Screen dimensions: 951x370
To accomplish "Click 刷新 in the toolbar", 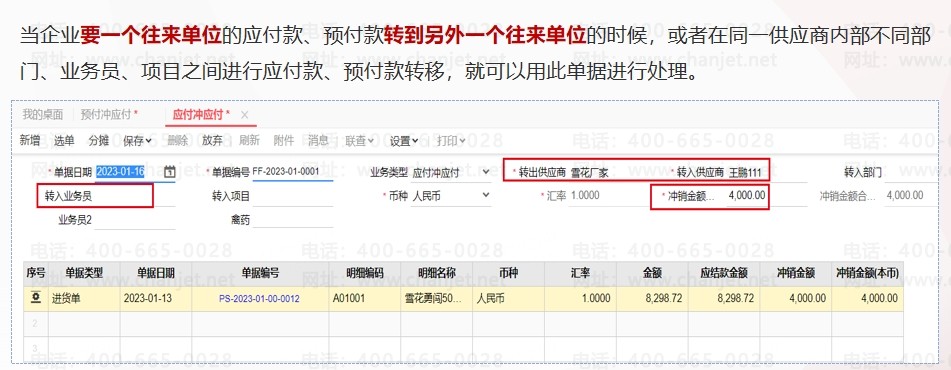I will [x=249, y=141].
